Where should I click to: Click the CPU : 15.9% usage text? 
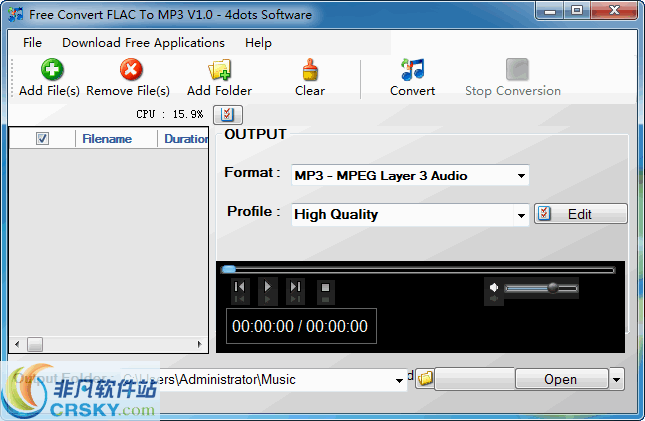(x=169, y=114)
